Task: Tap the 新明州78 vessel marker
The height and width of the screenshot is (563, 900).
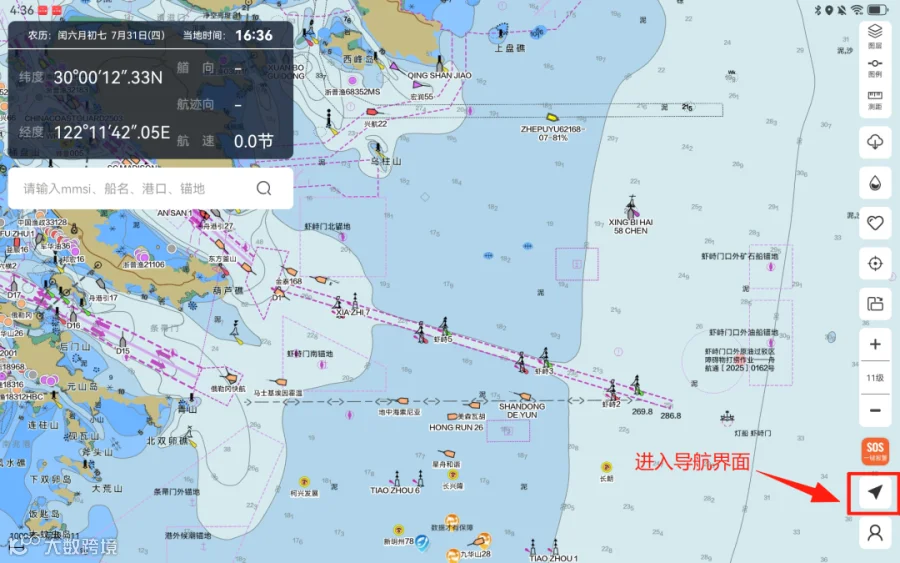Action: pos(399,530)
